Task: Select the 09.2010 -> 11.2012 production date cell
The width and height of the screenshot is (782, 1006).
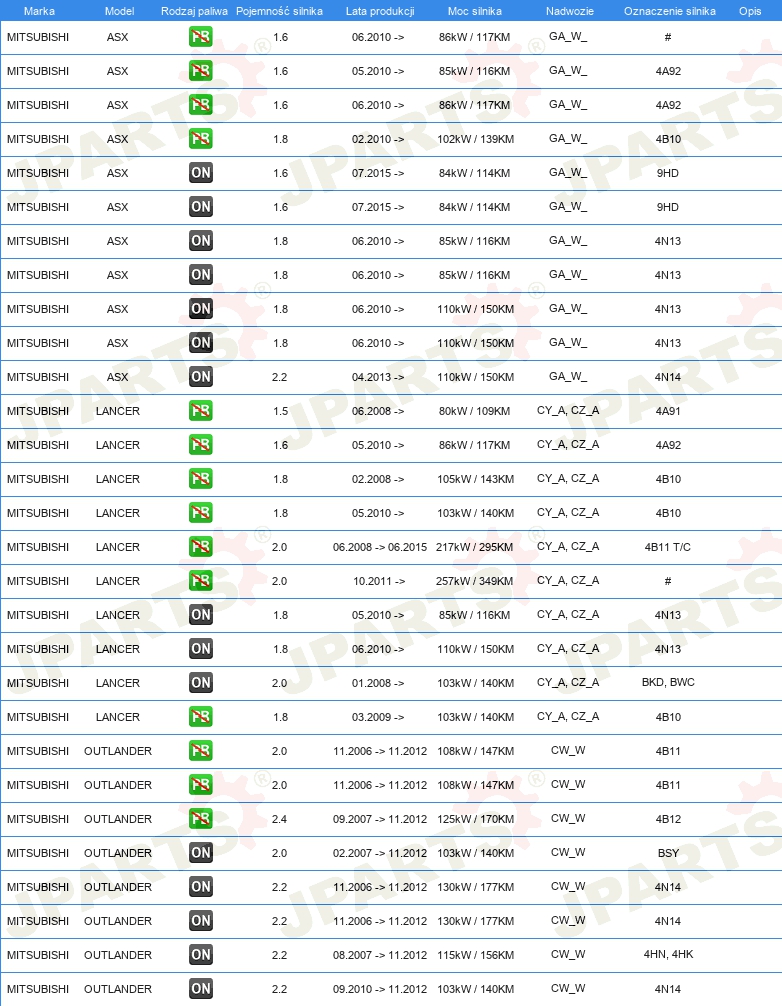Action: click(380, 989)
